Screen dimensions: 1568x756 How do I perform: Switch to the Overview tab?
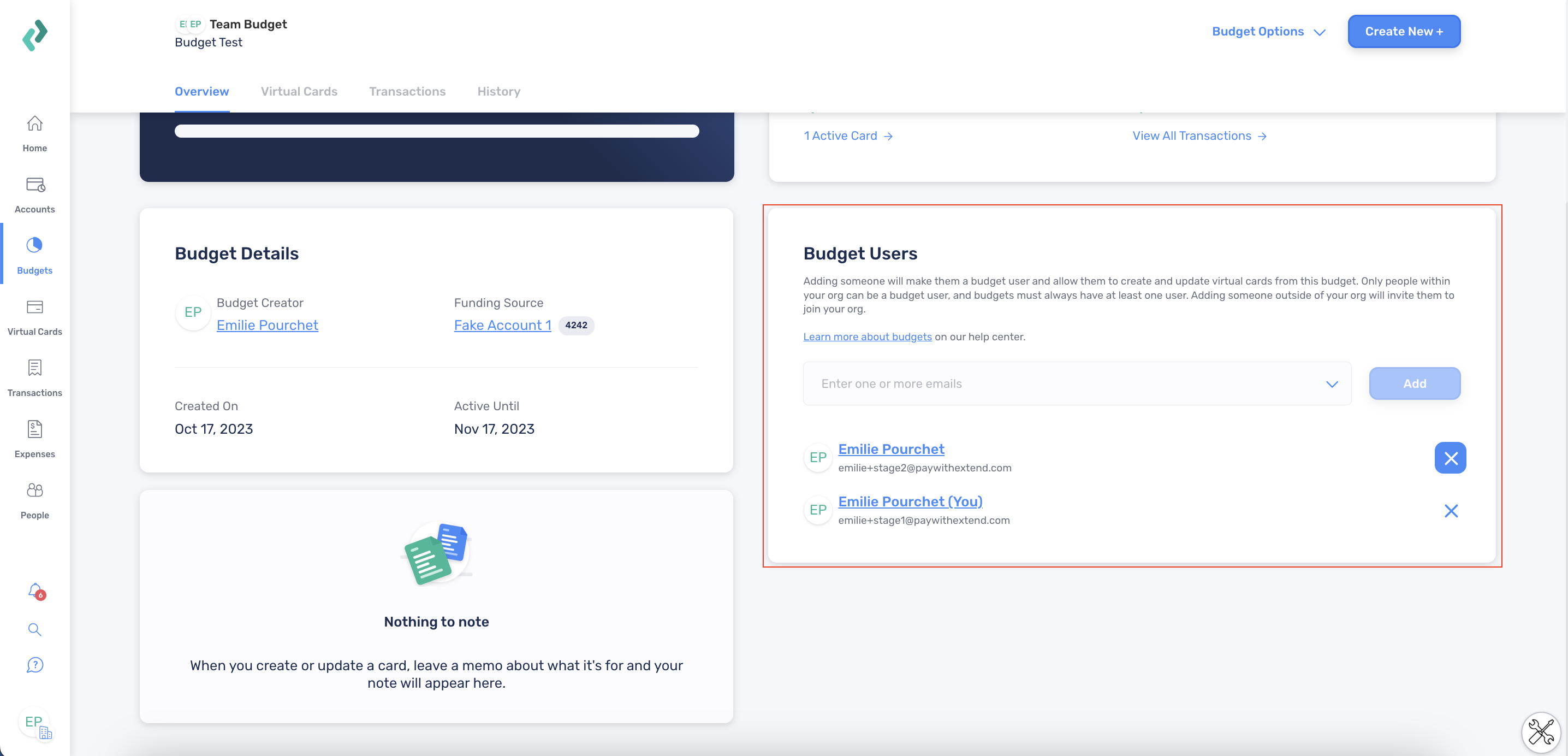click(201, 91)
